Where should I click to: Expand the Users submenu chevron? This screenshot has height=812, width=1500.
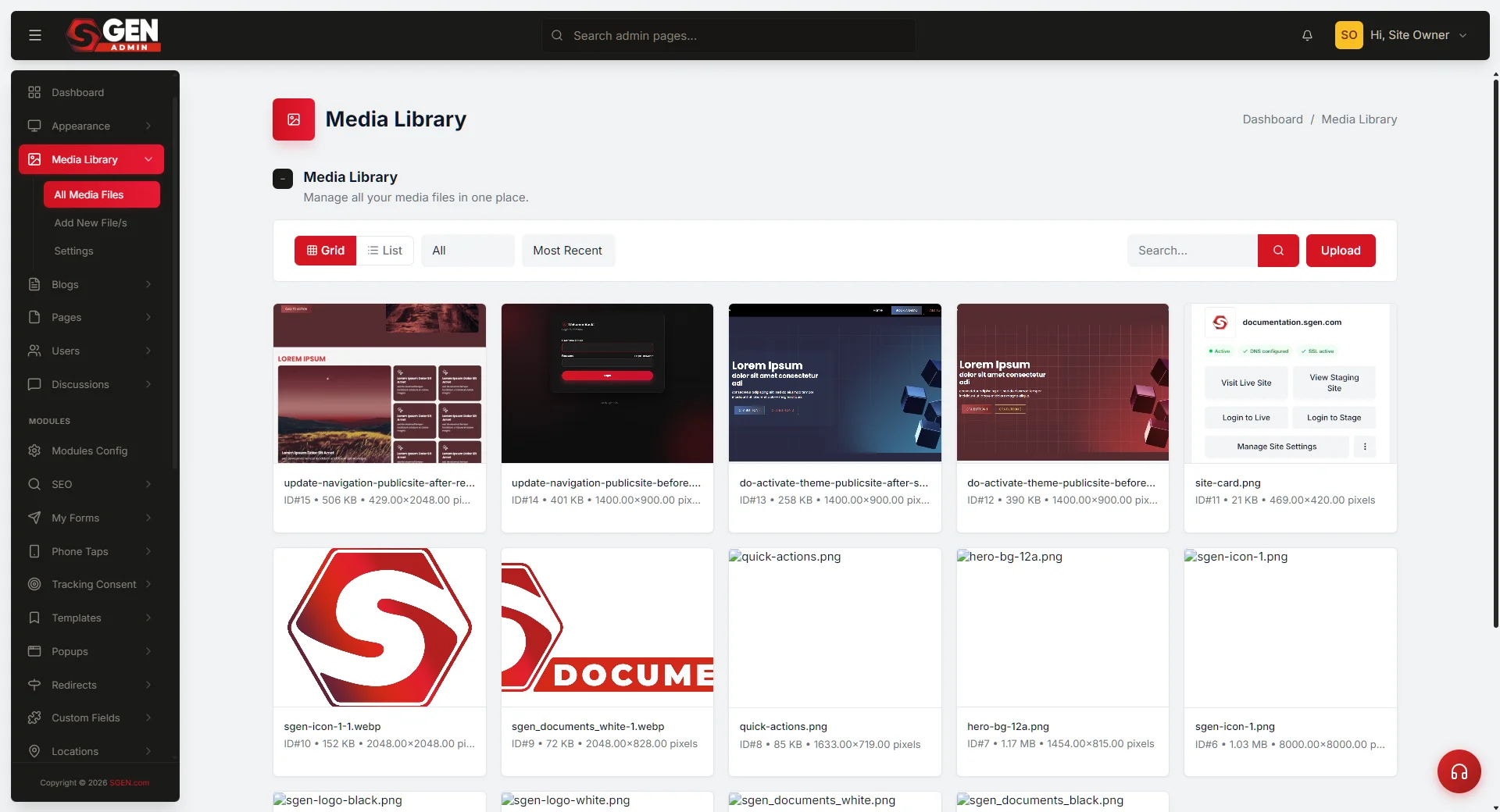(148, 351)
